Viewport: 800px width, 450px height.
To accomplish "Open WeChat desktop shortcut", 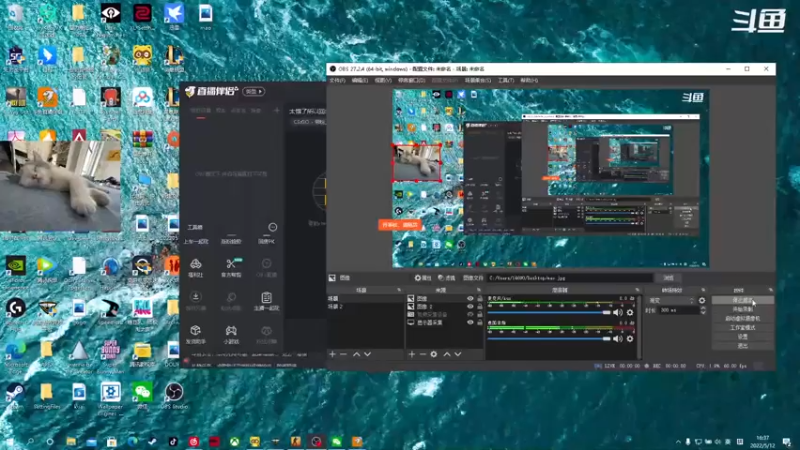I will (x=142, y=395).
